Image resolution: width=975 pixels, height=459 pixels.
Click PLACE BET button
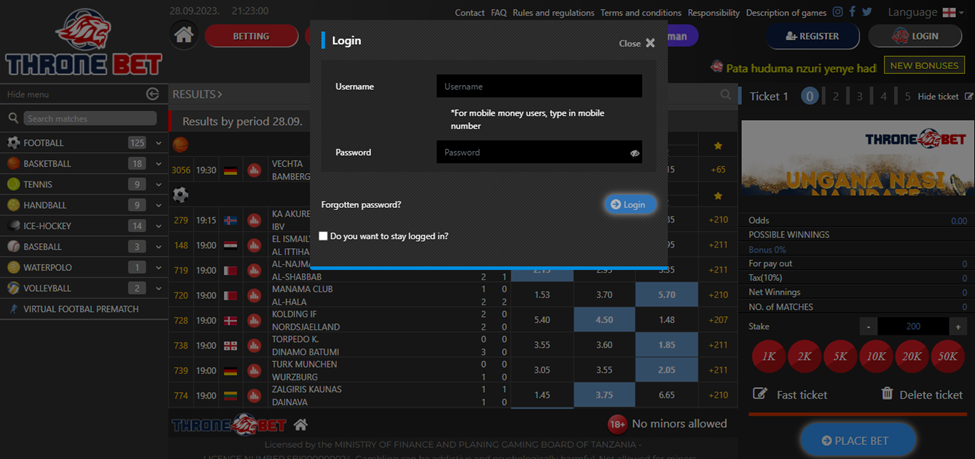click(858, 440)
